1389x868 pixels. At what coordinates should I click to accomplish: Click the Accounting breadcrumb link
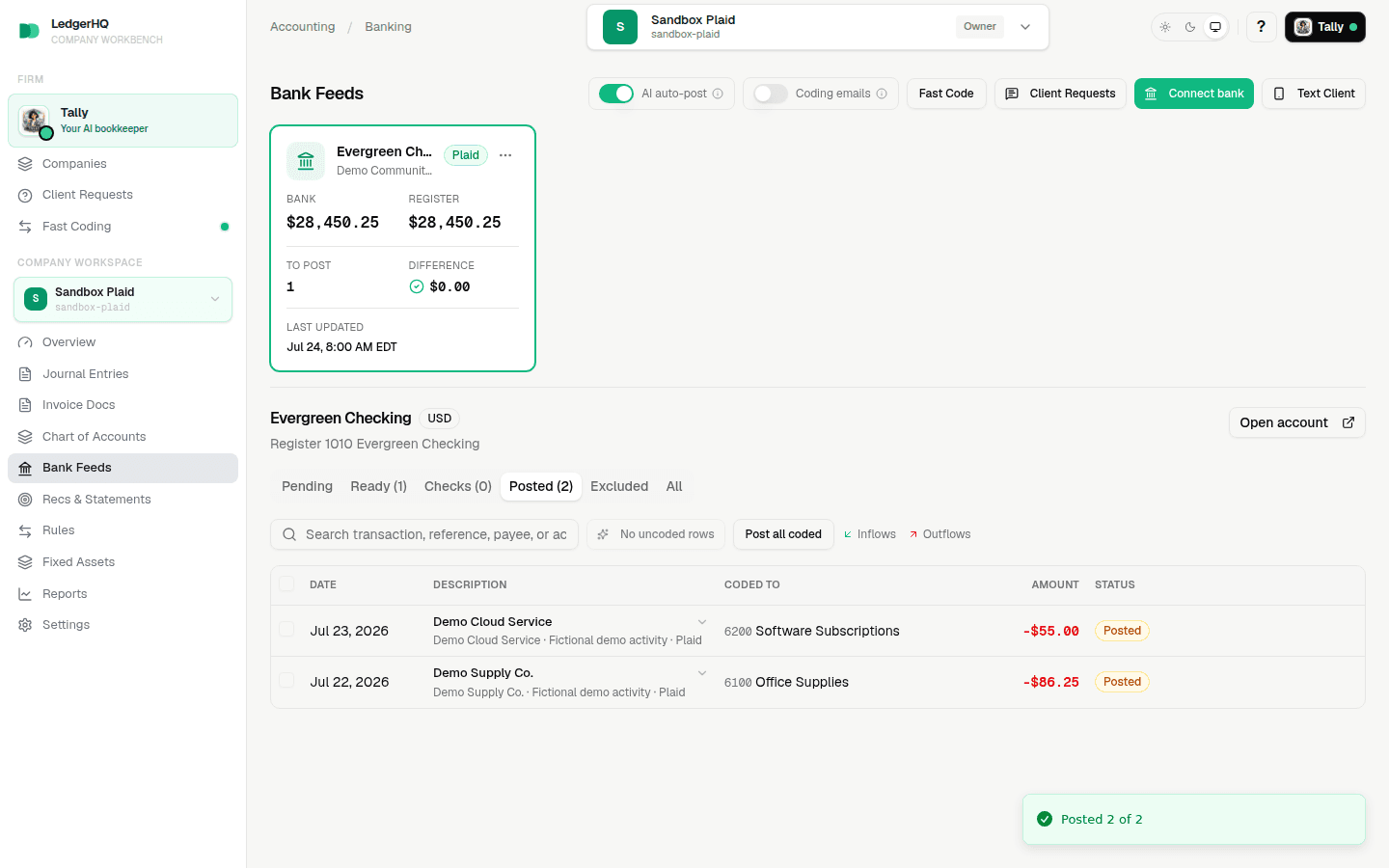click(x=303, y=27)
